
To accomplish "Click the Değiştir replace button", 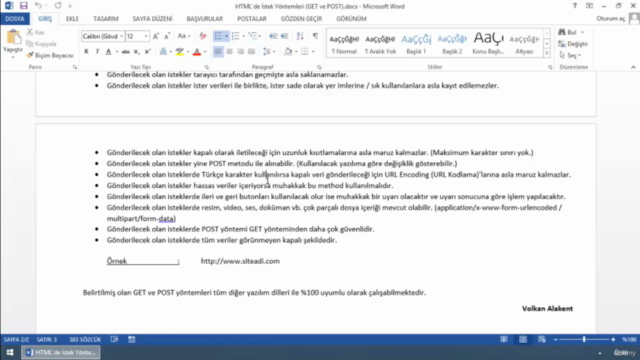I will tap(573, 44).
